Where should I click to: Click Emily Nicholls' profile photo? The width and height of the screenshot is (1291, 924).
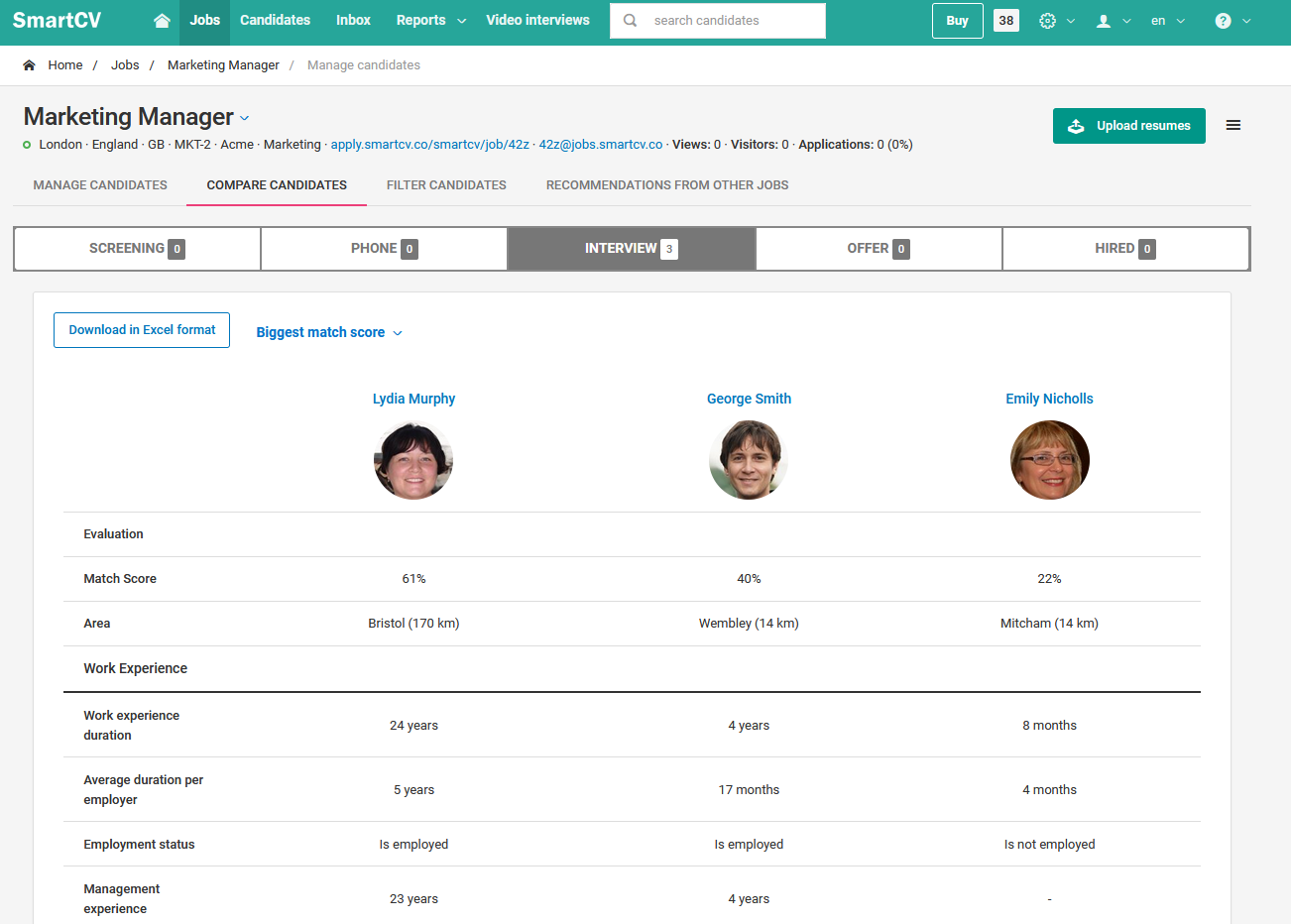coord(1049,460)
